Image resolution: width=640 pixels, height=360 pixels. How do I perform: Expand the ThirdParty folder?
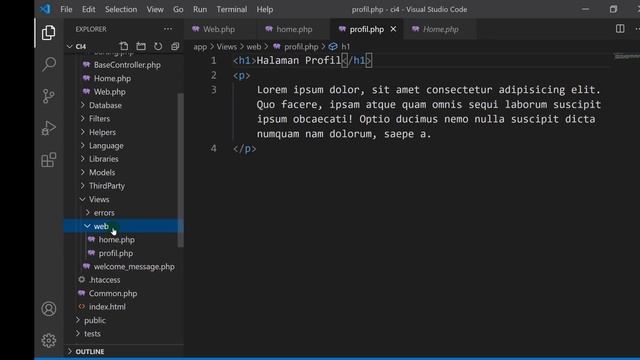coord(107,186)
